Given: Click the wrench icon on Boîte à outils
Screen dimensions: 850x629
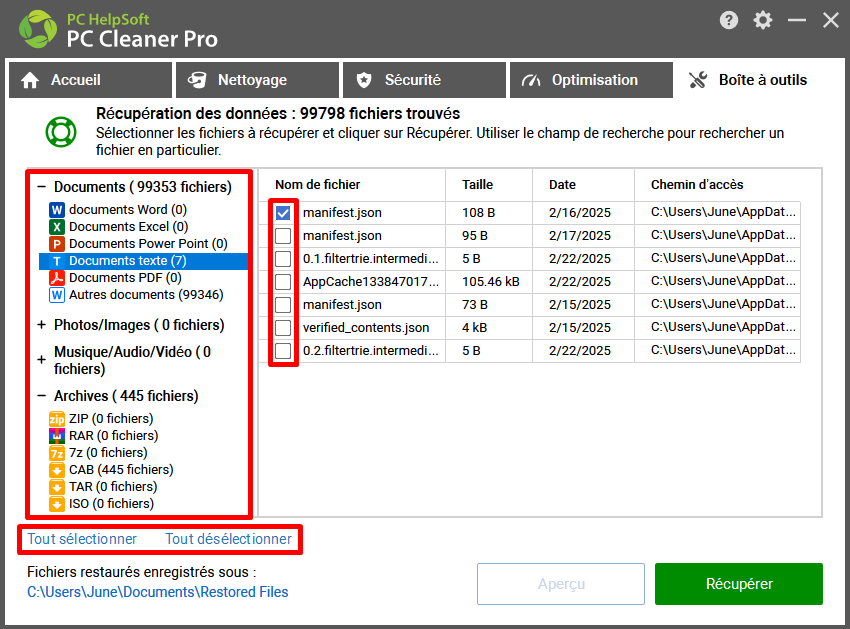Looking at the screenshot, I should pyautogui.click(x=698, y=80).
